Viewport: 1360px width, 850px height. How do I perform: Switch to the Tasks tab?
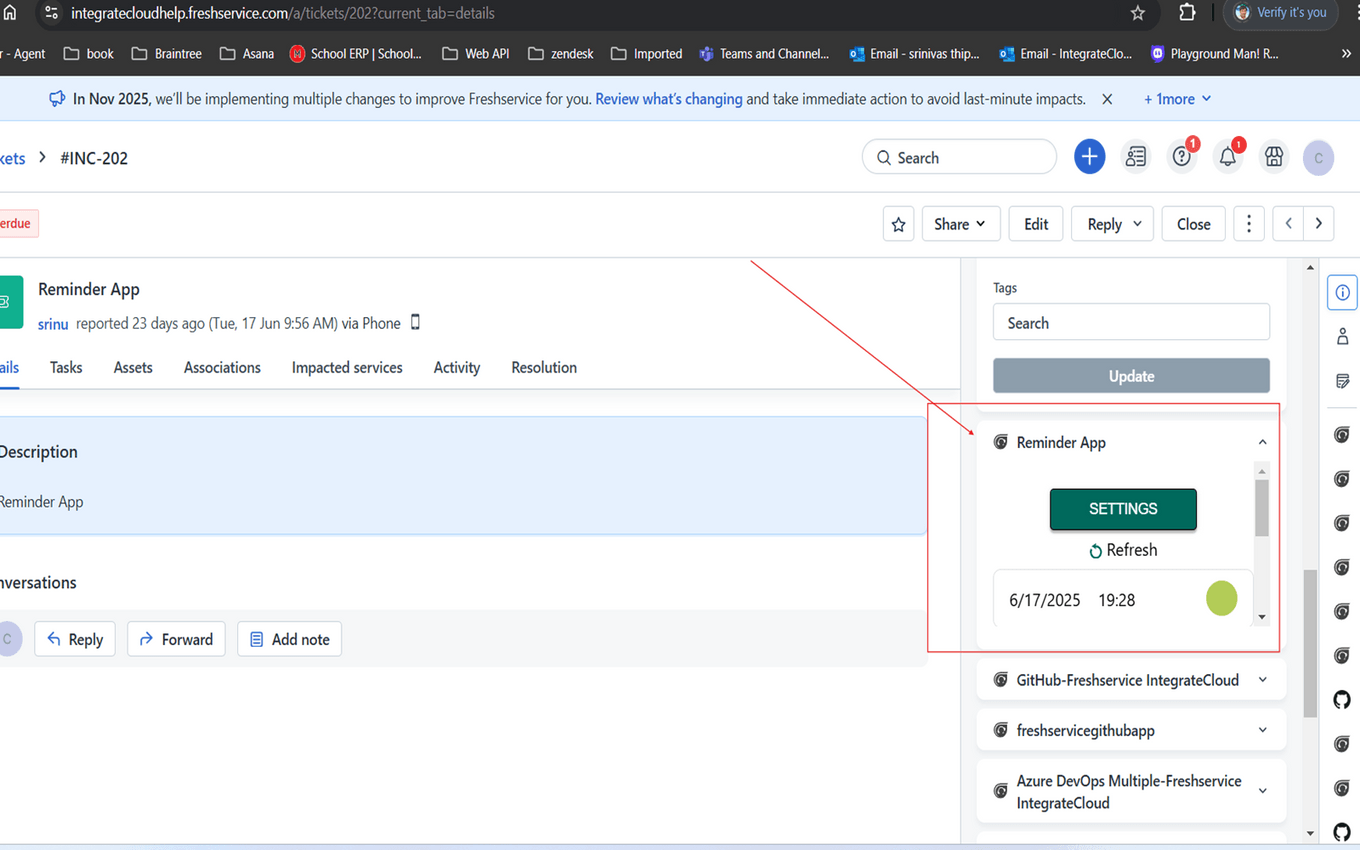(66, 367)
